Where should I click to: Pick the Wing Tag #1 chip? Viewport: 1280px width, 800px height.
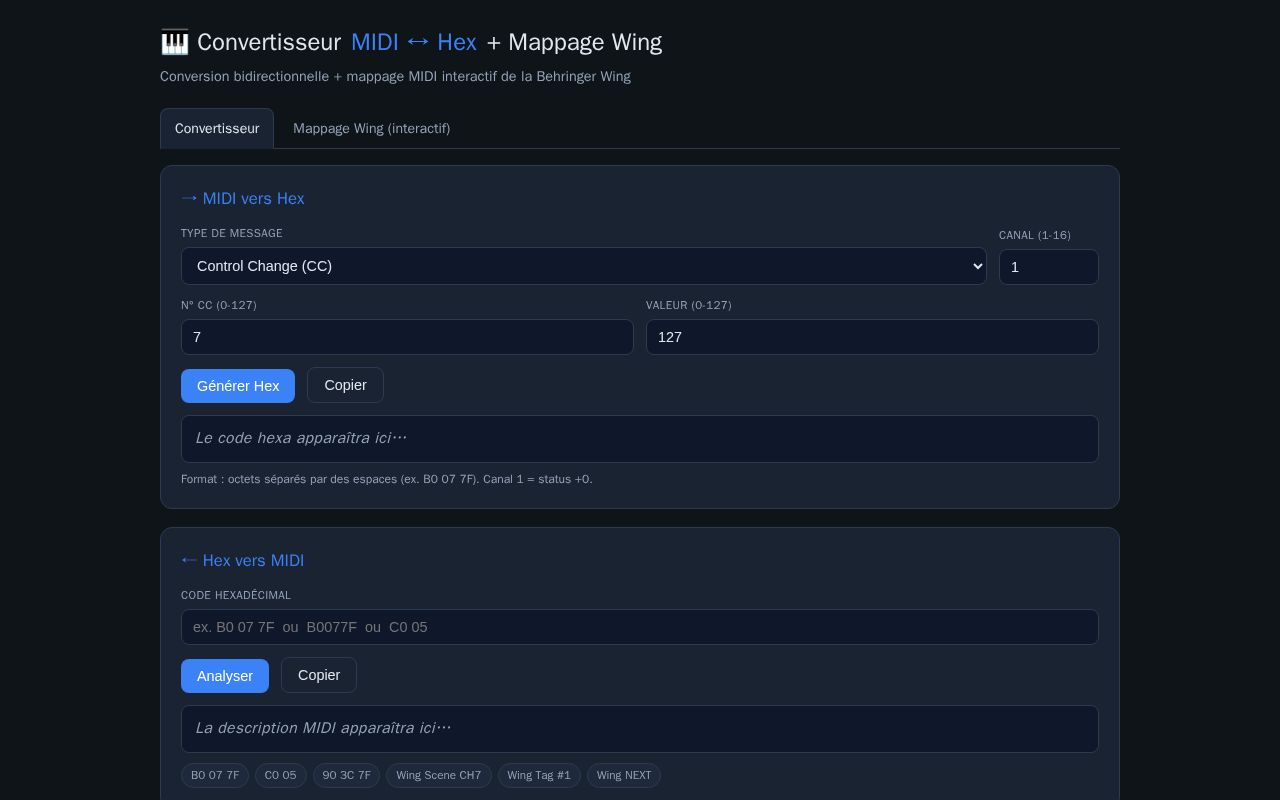[x=539, y=775]
